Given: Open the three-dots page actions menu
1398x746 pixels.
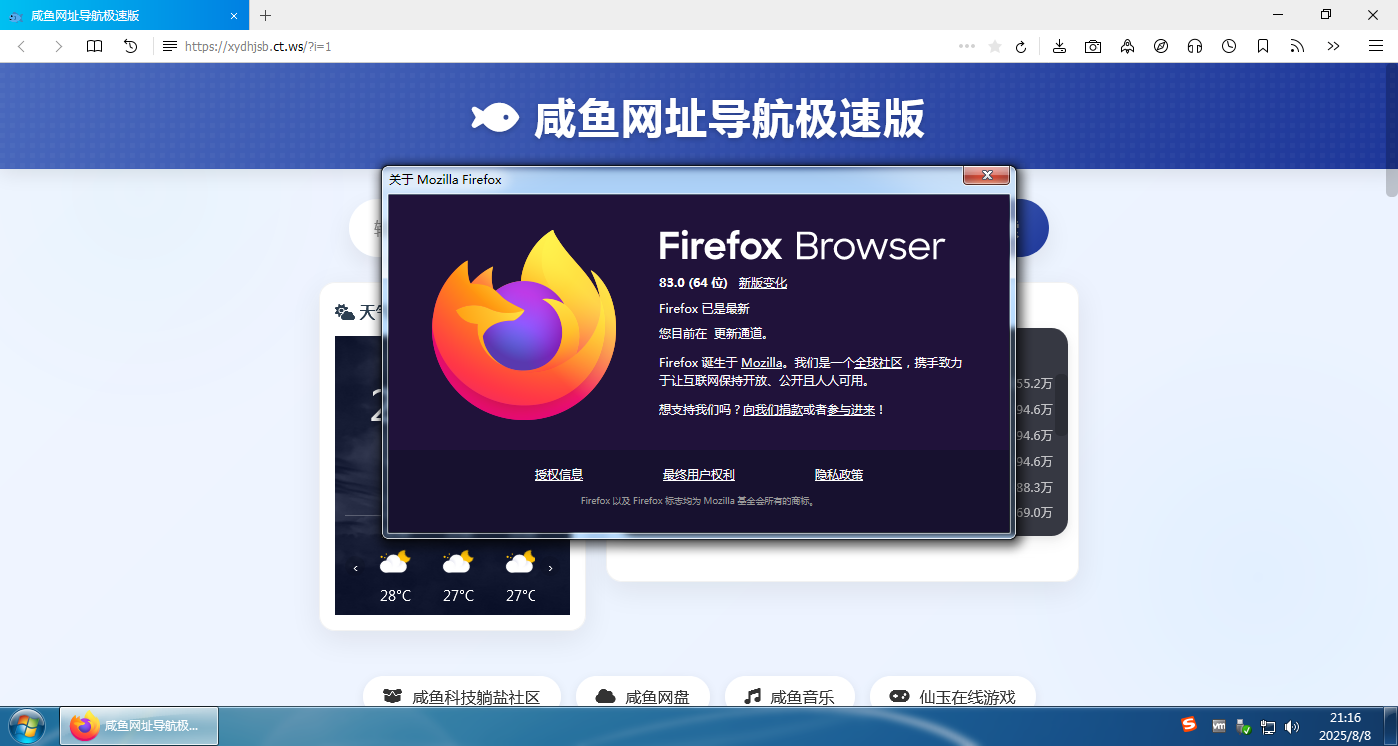Looking at the screenshot, I should click(966, 46).
